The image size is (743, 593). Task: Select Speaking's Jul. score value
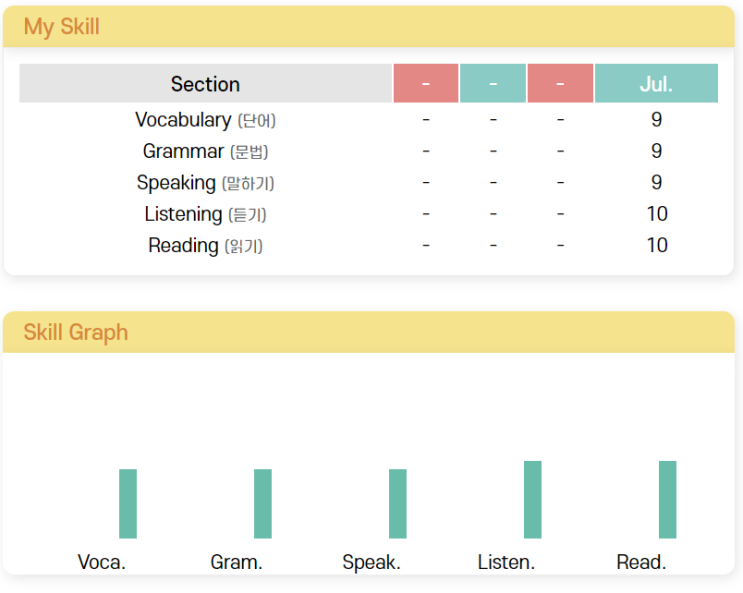coord(656,183)
